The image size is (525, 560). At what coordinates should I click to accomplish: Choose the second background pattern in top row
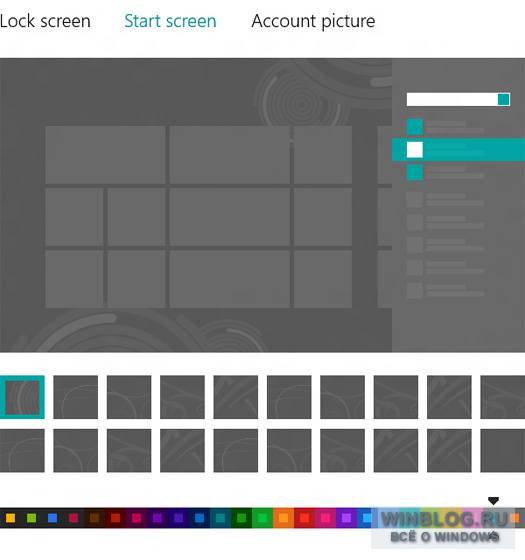point(75,397)
